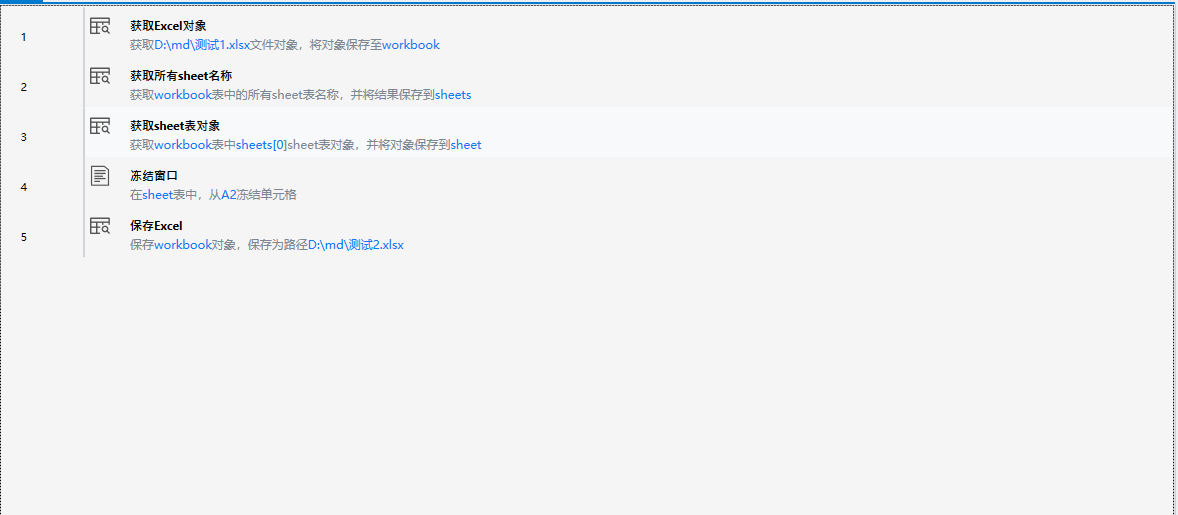
Task: Click line number 5 in the gutter
Action: pyautogui.click(x=24, y=237)
